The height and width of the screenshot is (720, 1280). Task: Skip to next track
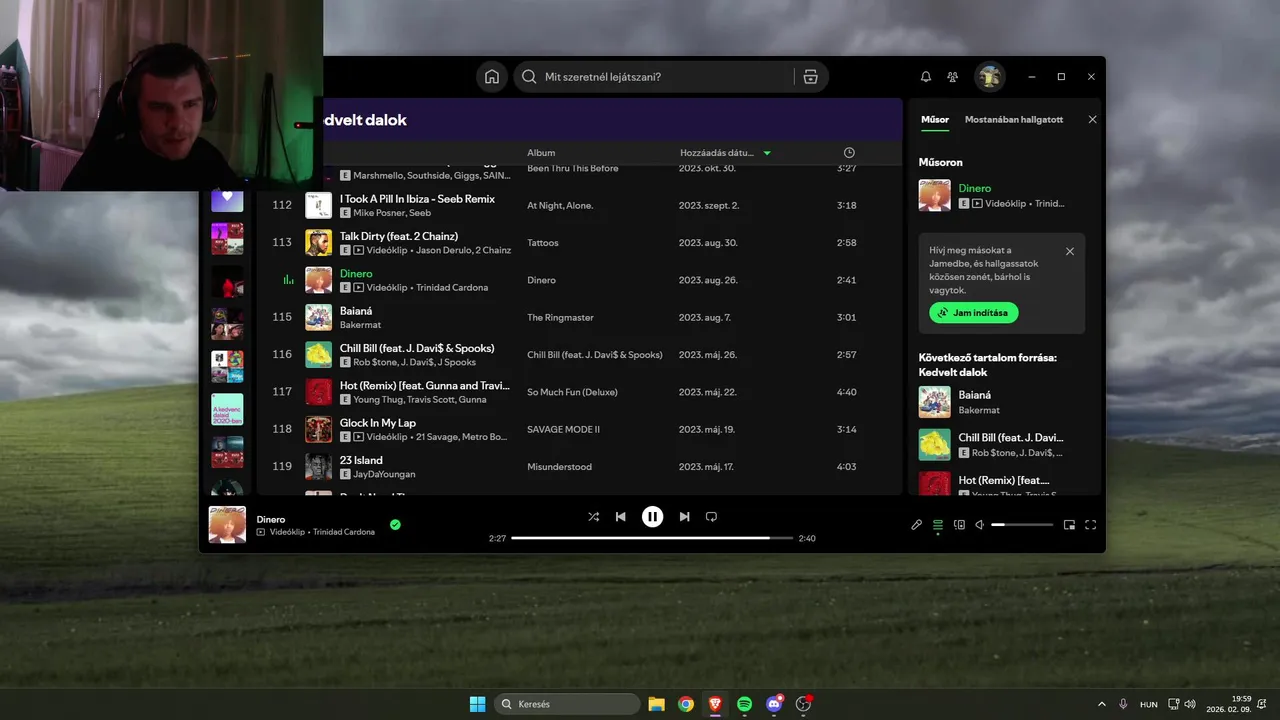(684, 517)
